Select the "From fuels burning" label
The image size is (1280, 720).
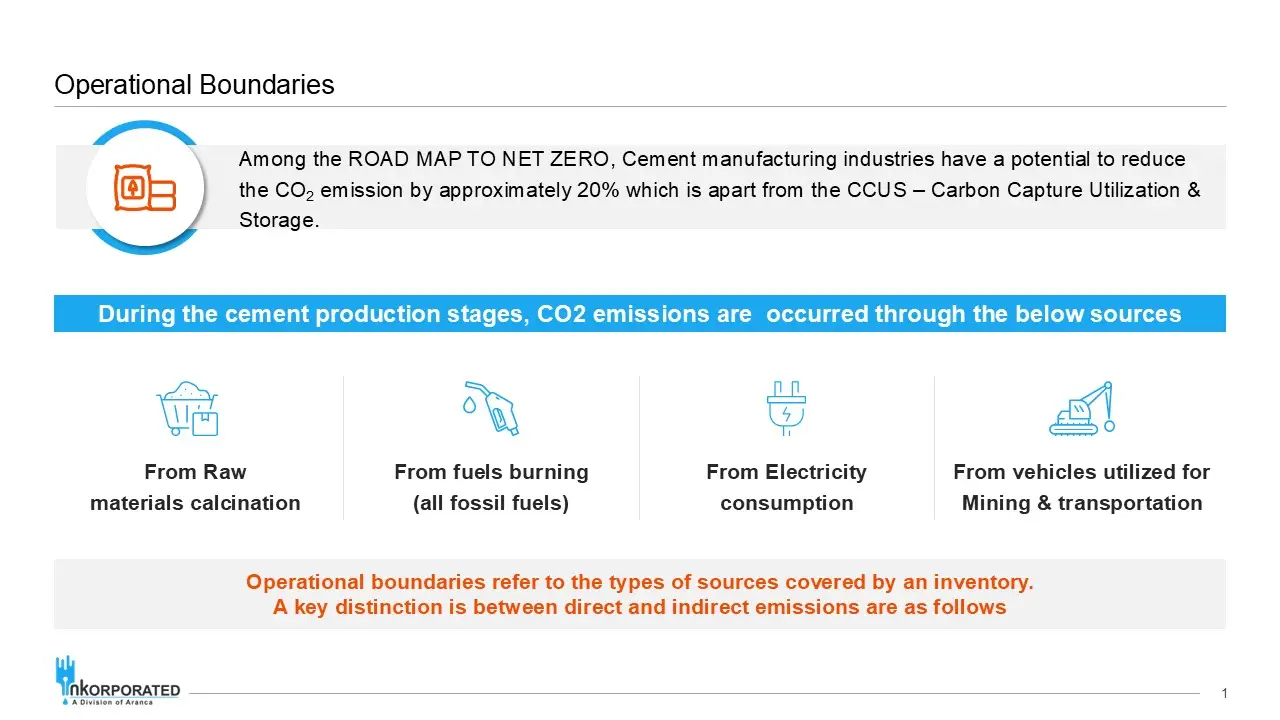(491, 472)
